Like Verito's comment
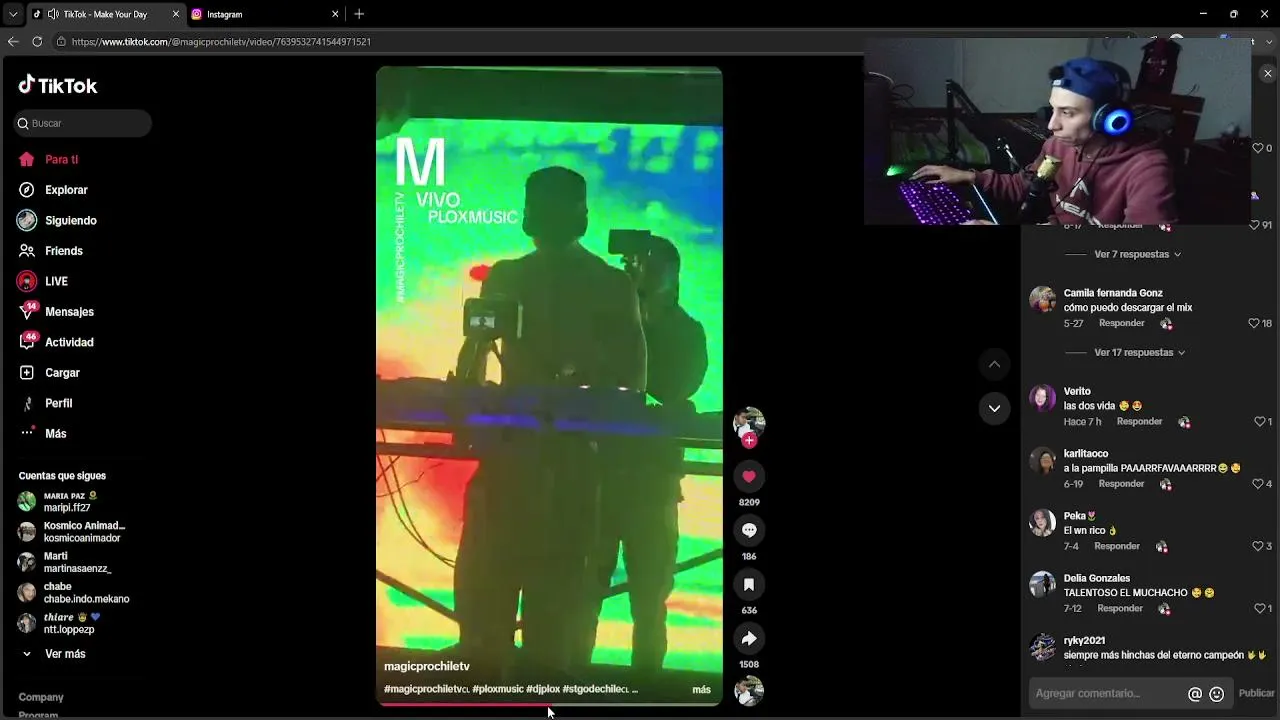 pyautogui.click(x=1260, y=422)
